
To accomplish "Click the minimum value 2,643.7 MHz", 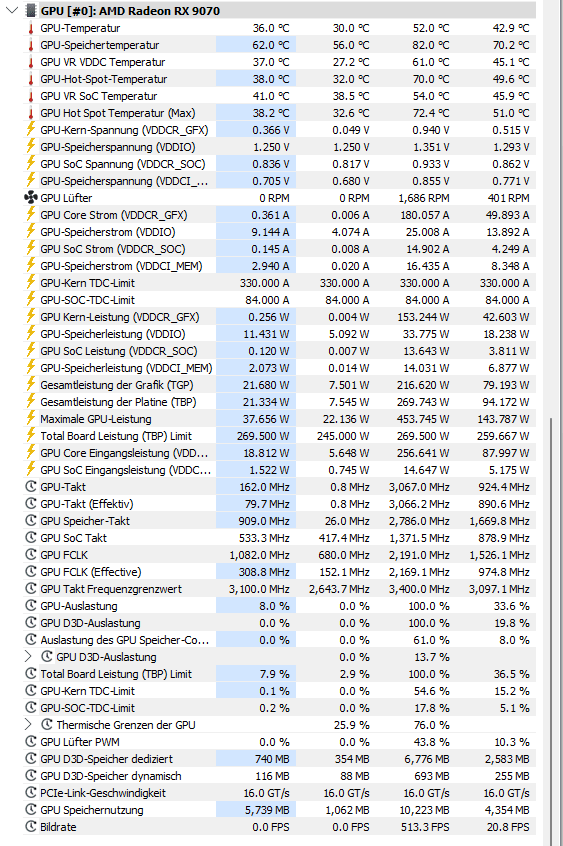I will (x=339, y=589).
